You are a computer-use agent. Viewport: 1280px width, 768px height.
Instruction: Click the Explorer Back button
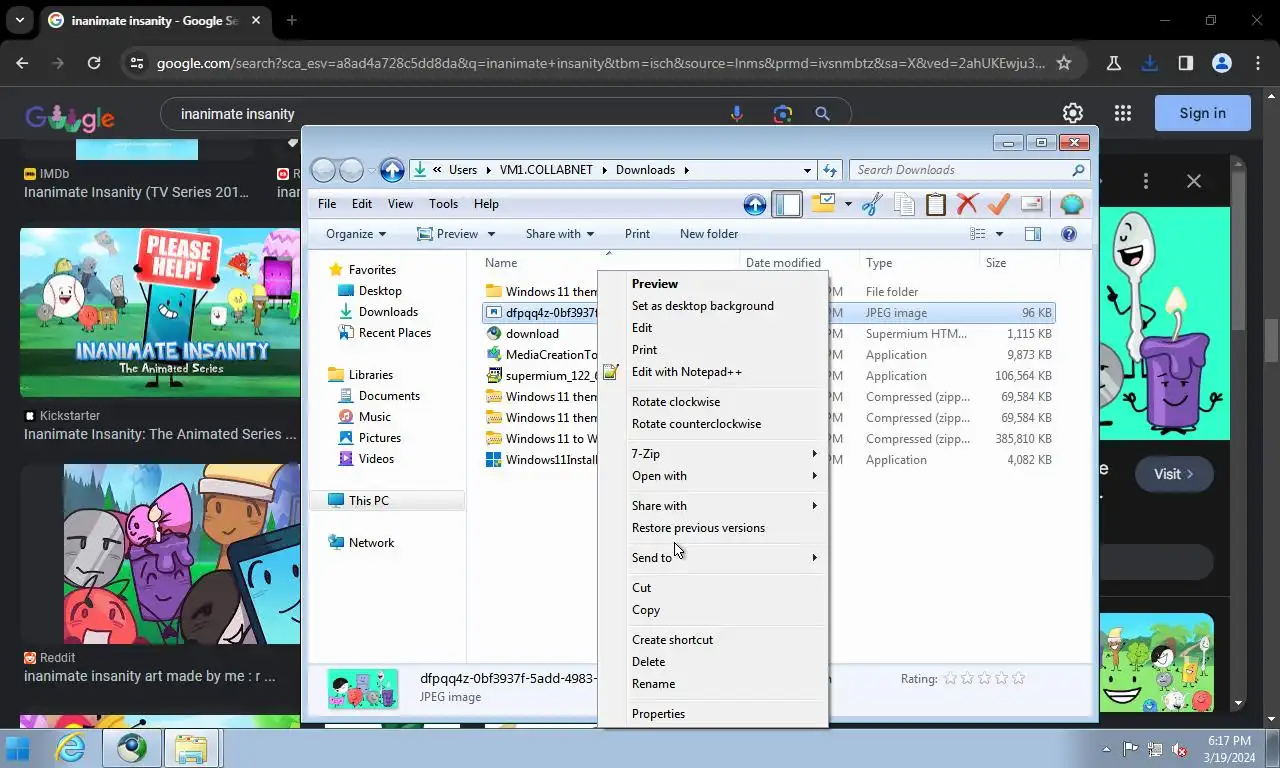point(323,170)
